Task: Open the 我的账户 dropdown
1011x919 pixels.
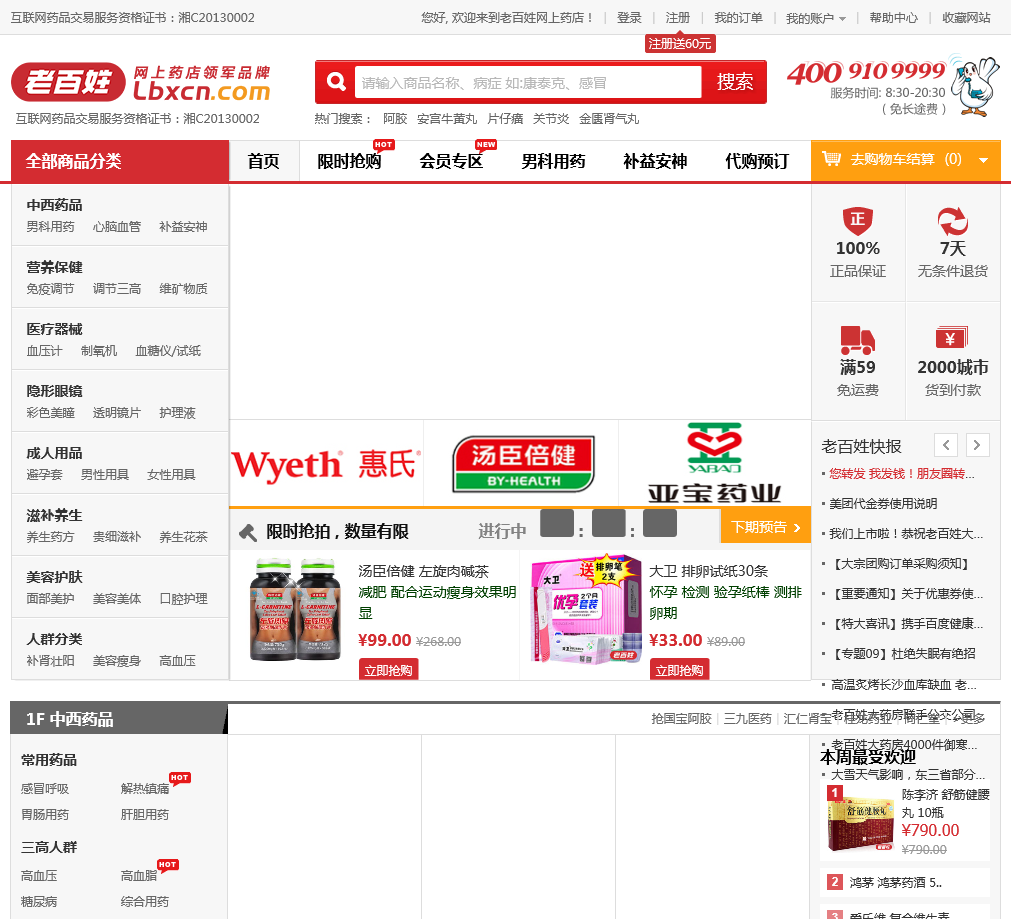Action: point(816,18)
